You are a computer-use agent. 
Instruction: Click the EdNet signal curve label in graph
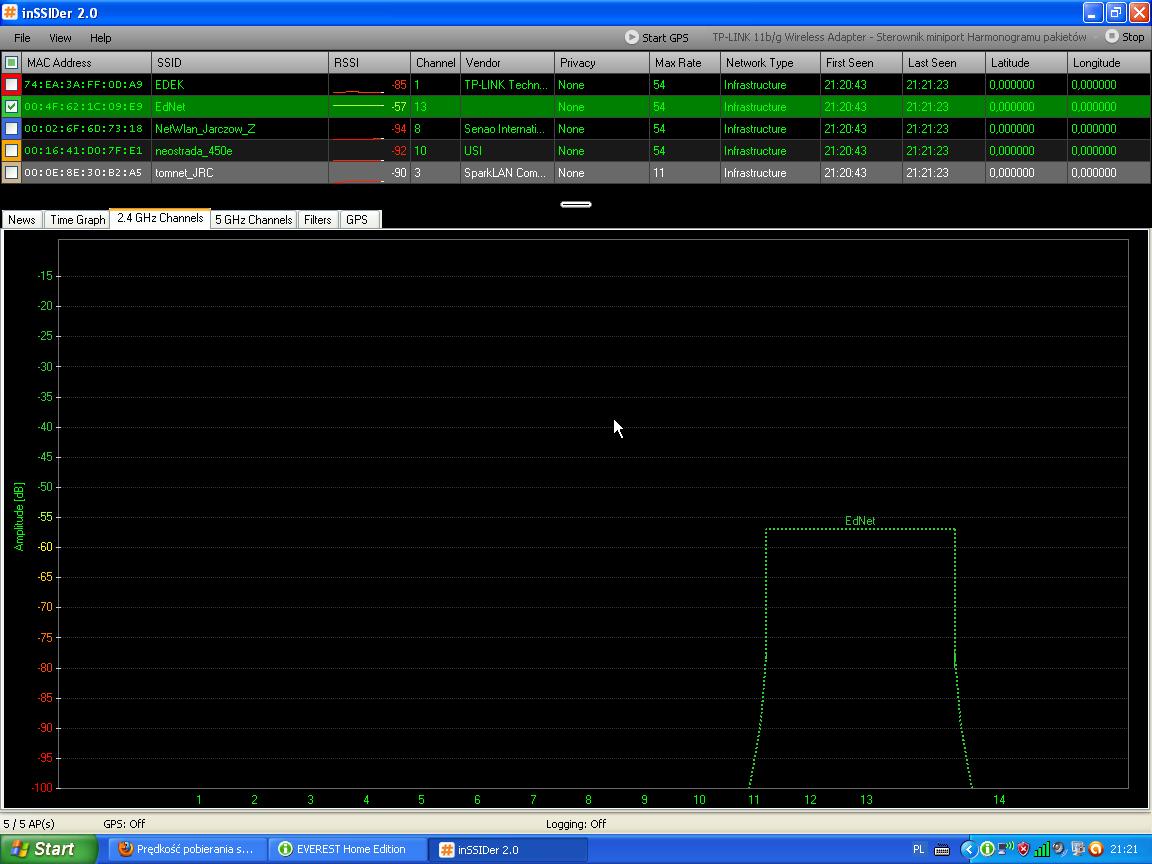tap(860, 521)
